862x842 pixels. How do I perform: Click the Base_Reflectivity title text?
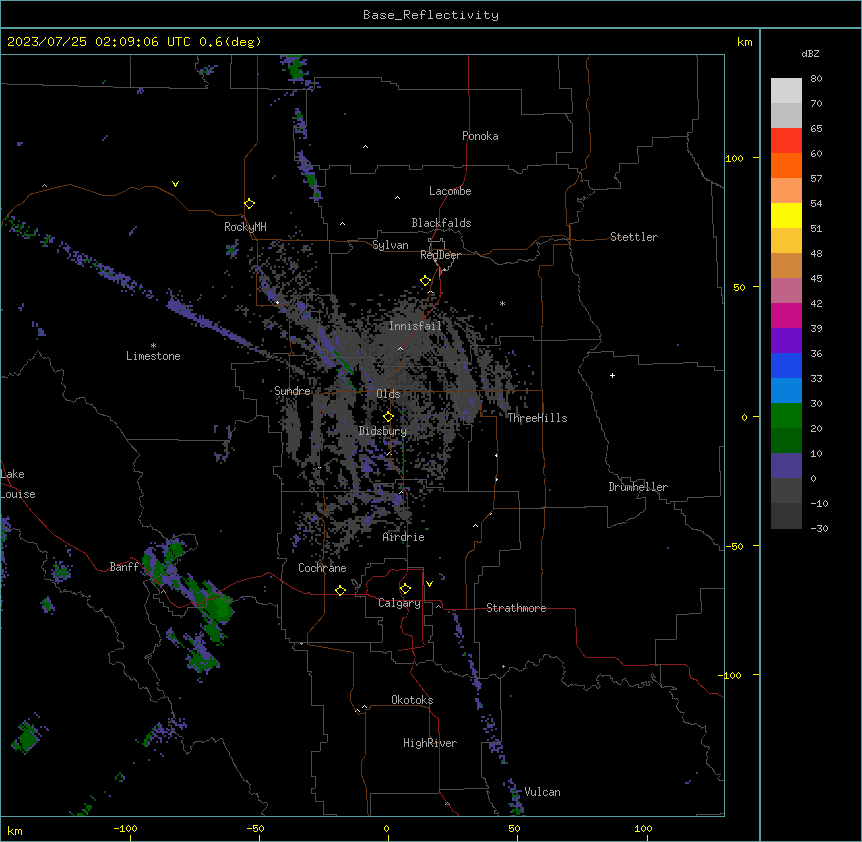click(x=431, y=15)
